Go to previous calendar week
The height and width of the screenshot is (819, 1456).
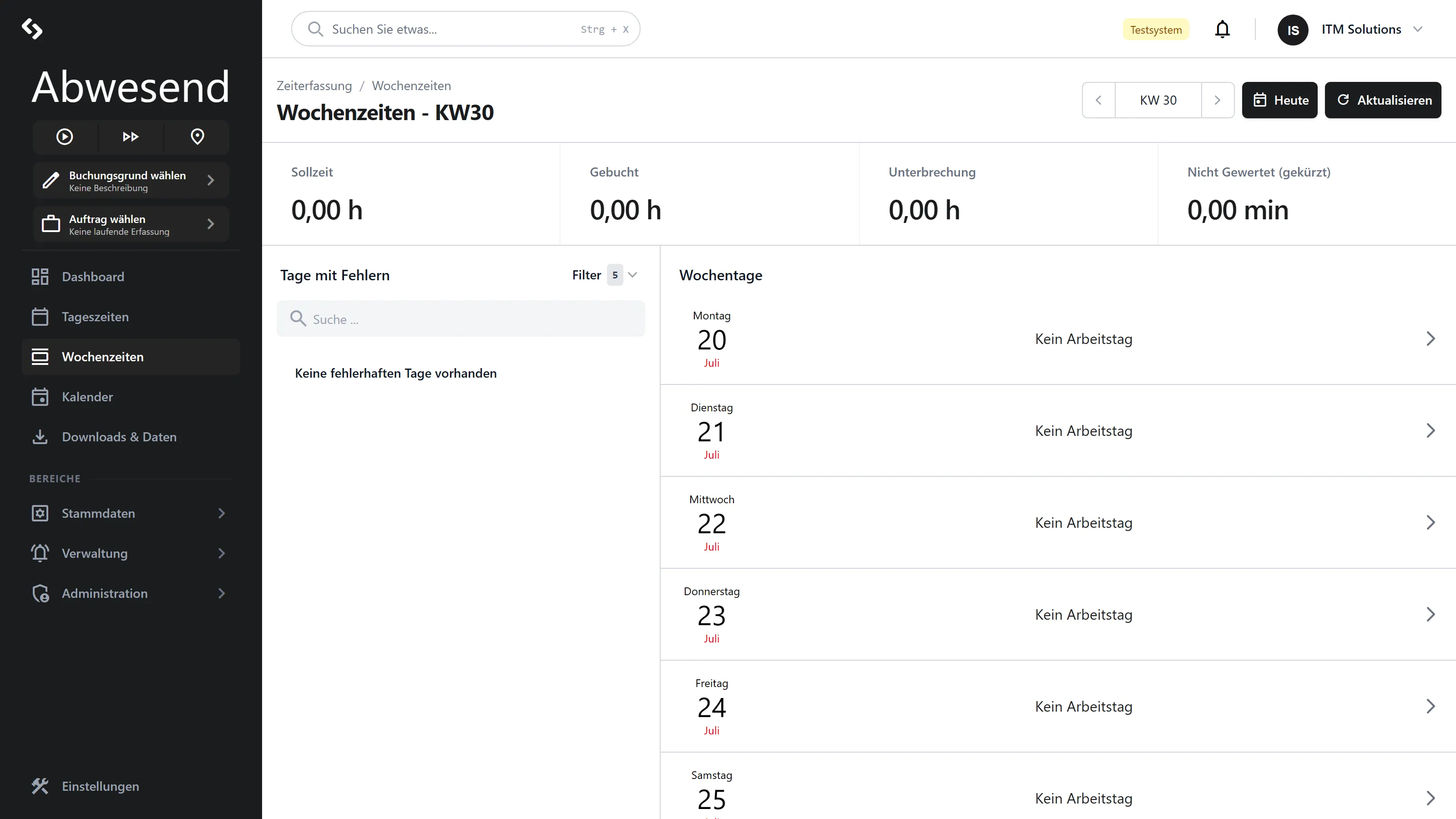tap(1098, 100)
